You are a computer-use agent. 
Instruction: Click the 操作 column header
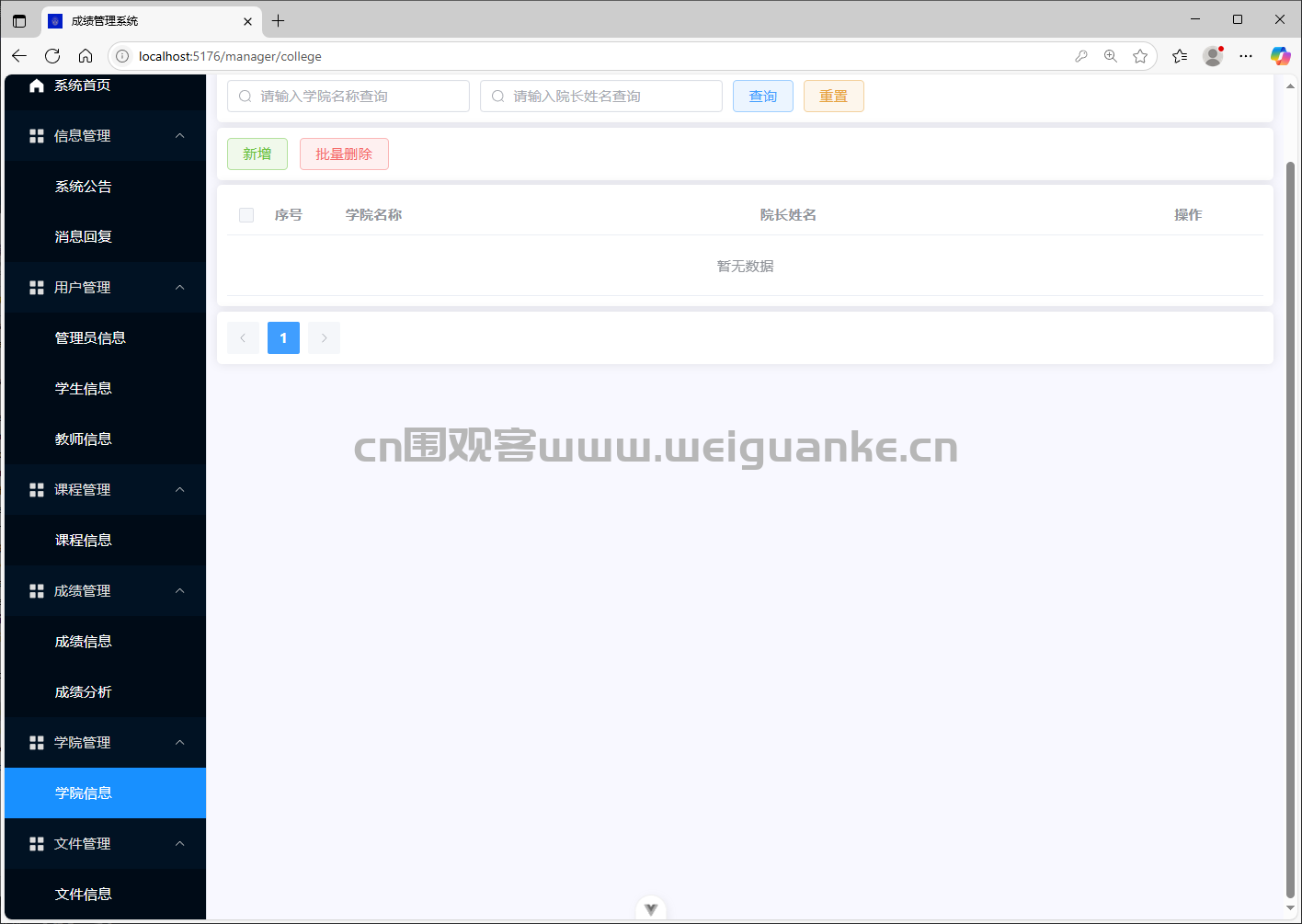(x=1188, y=215)
